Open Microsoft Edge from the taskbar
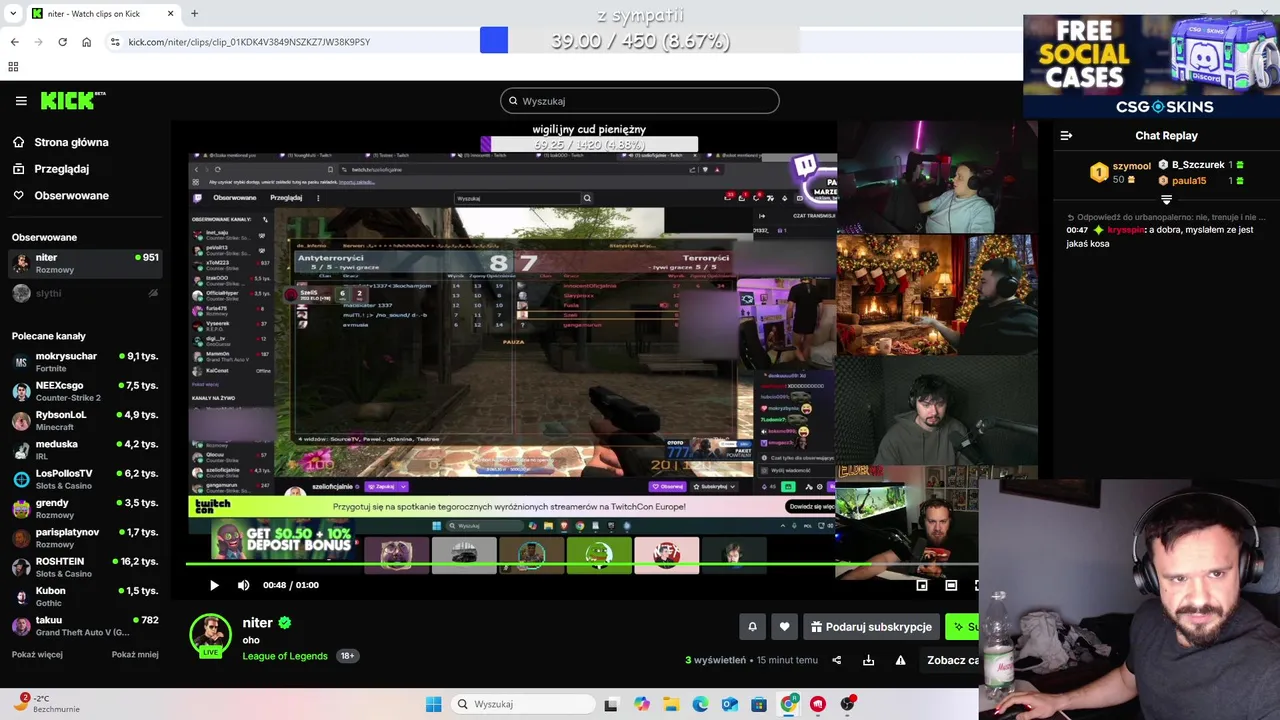The height and width of the screenshot is (720, 1280). 700,704
